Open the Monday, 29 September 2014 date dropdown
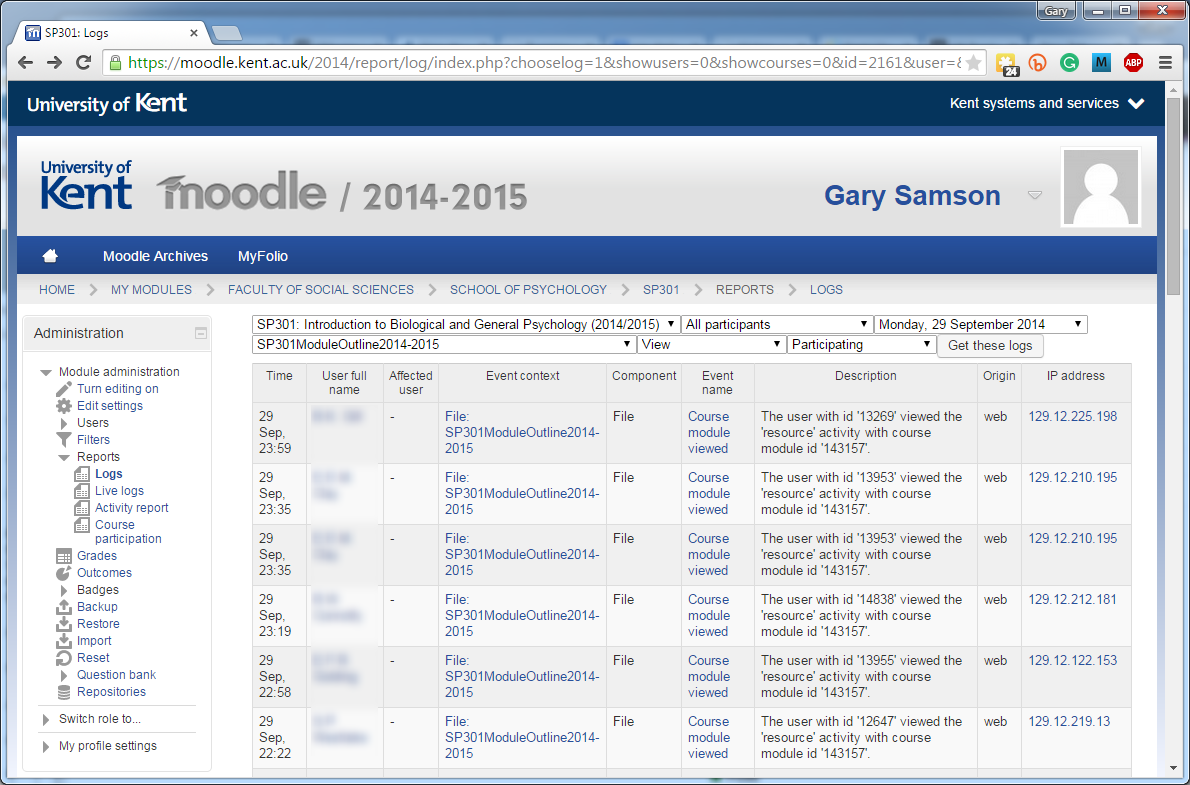This screenshot has width=1190, height=785. coord(979,323)
